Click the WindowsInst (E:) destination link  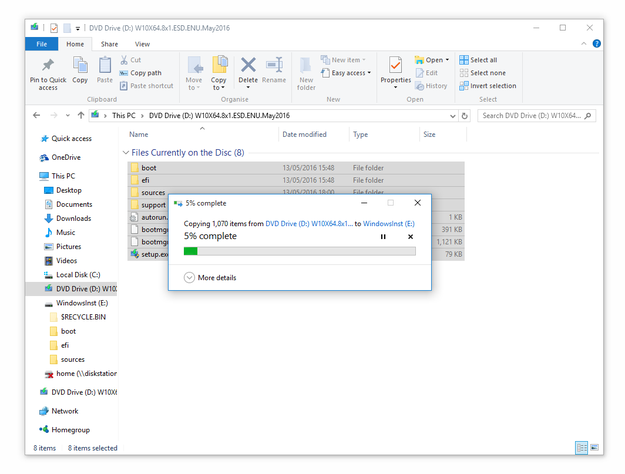pos(389,224)
